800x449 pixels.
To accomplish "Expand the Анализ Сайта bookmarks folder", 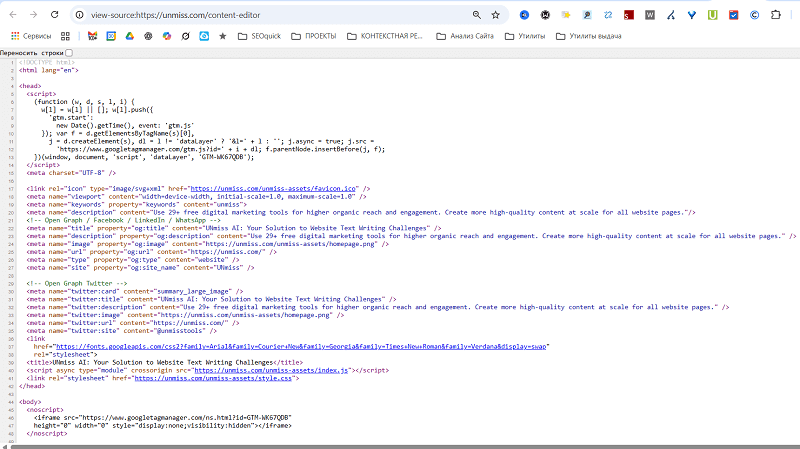I will click(x=465, y=36).
